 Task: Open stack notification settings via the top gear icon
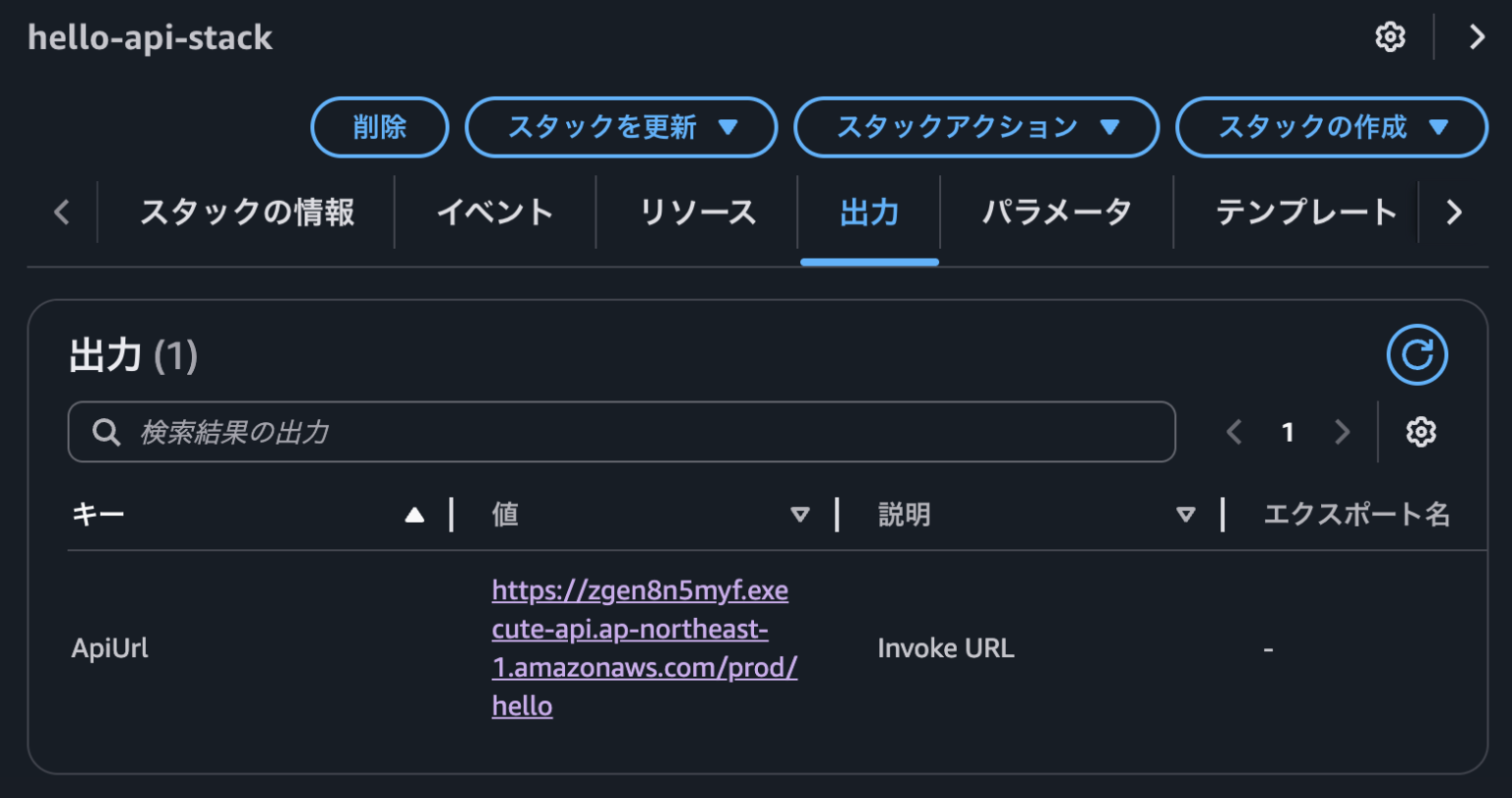(x=1389, y=36)
